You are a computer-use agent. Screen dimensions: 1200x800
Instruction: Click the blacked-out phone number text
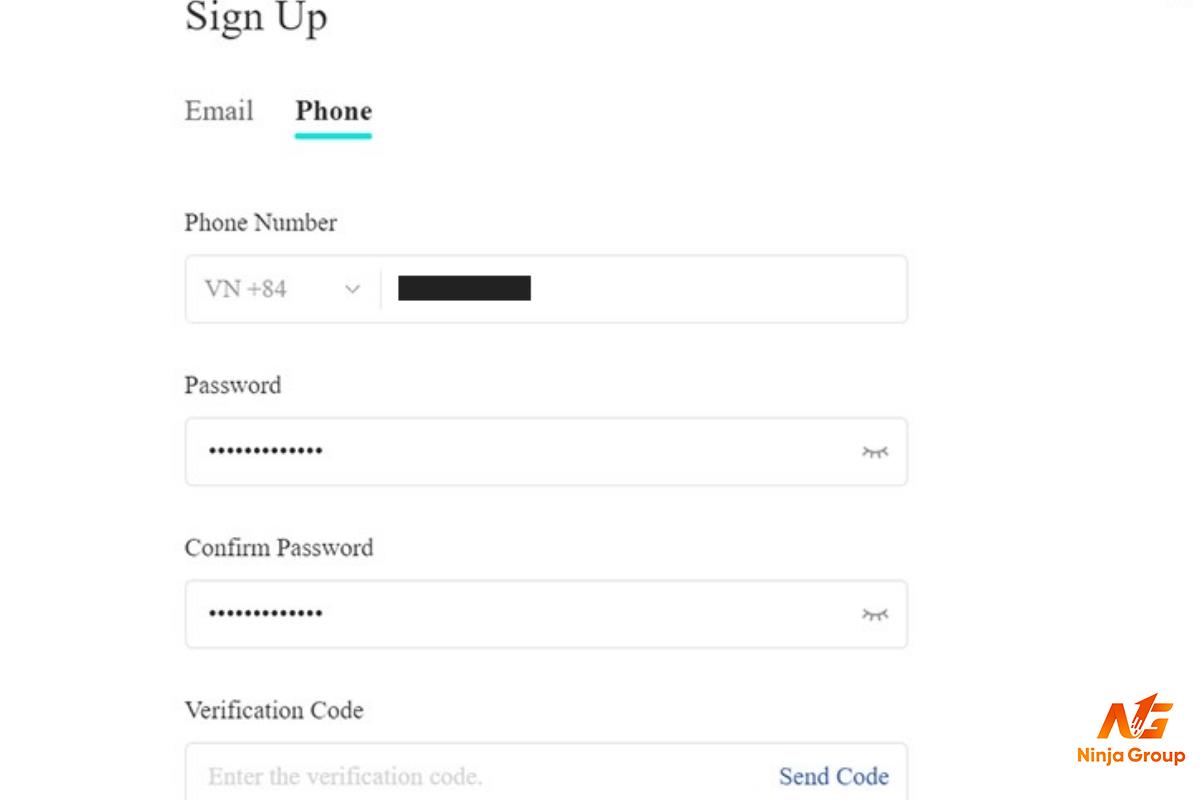[464, 289]
